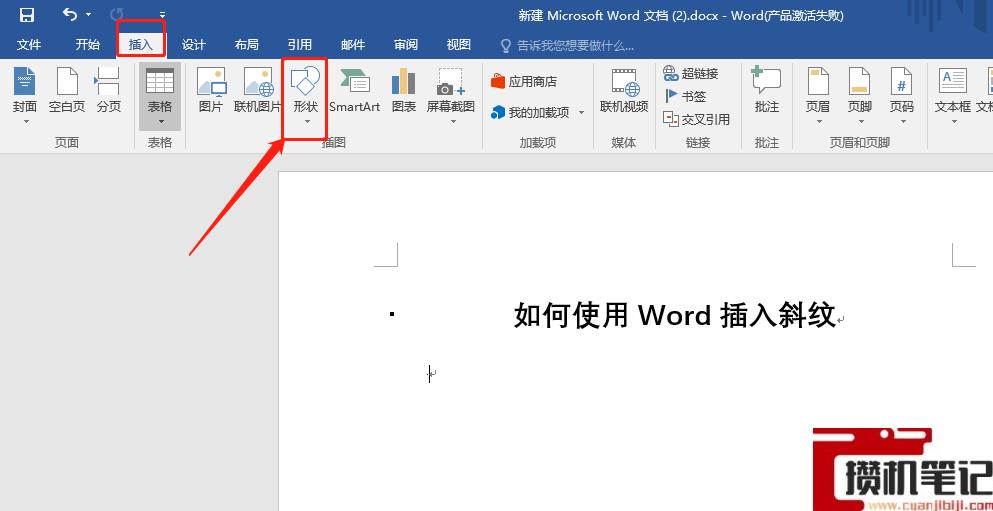Switch to the 开始 tab

[87, 44]
